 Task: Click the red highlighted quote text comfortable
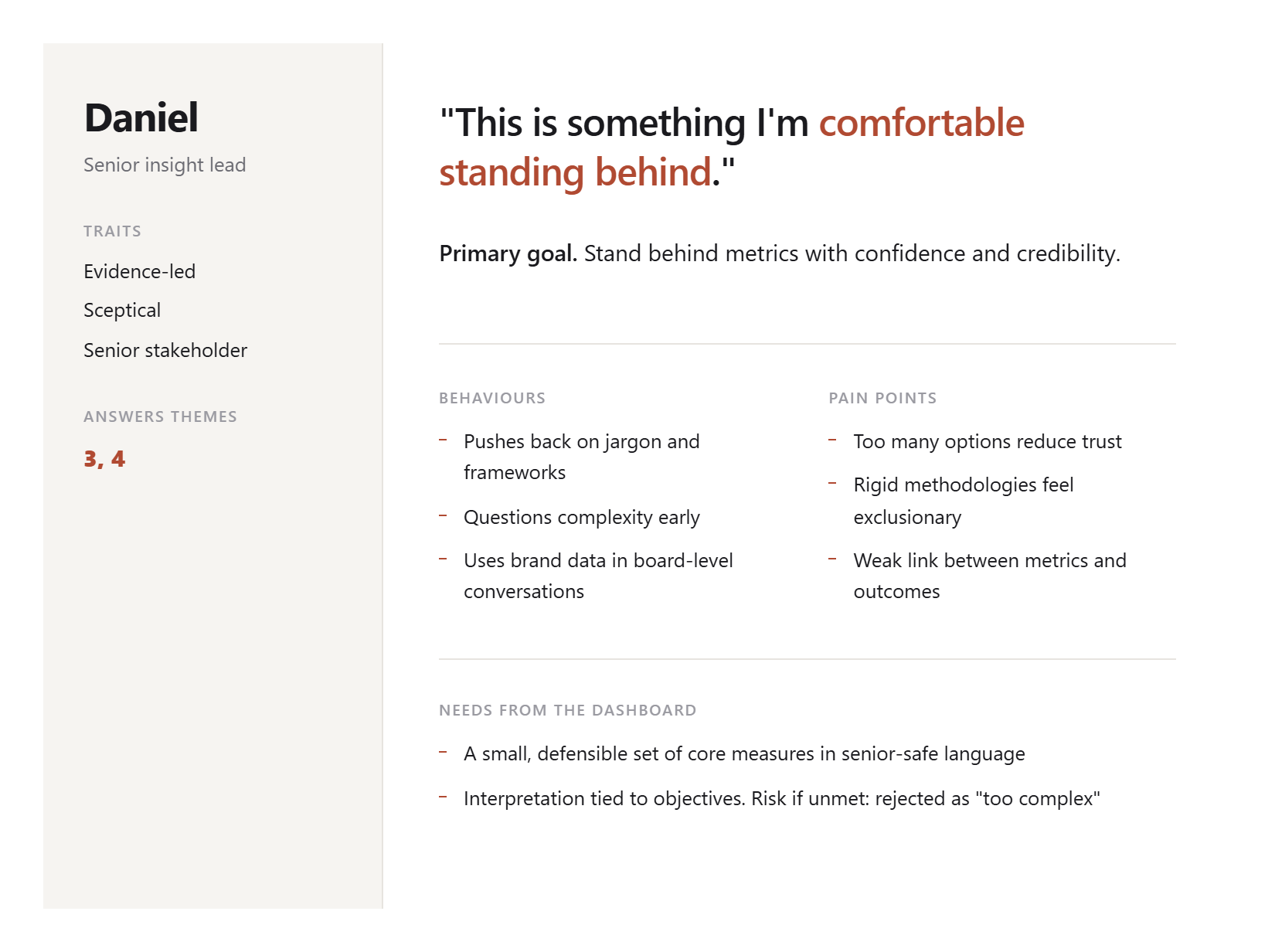point(922,123)
